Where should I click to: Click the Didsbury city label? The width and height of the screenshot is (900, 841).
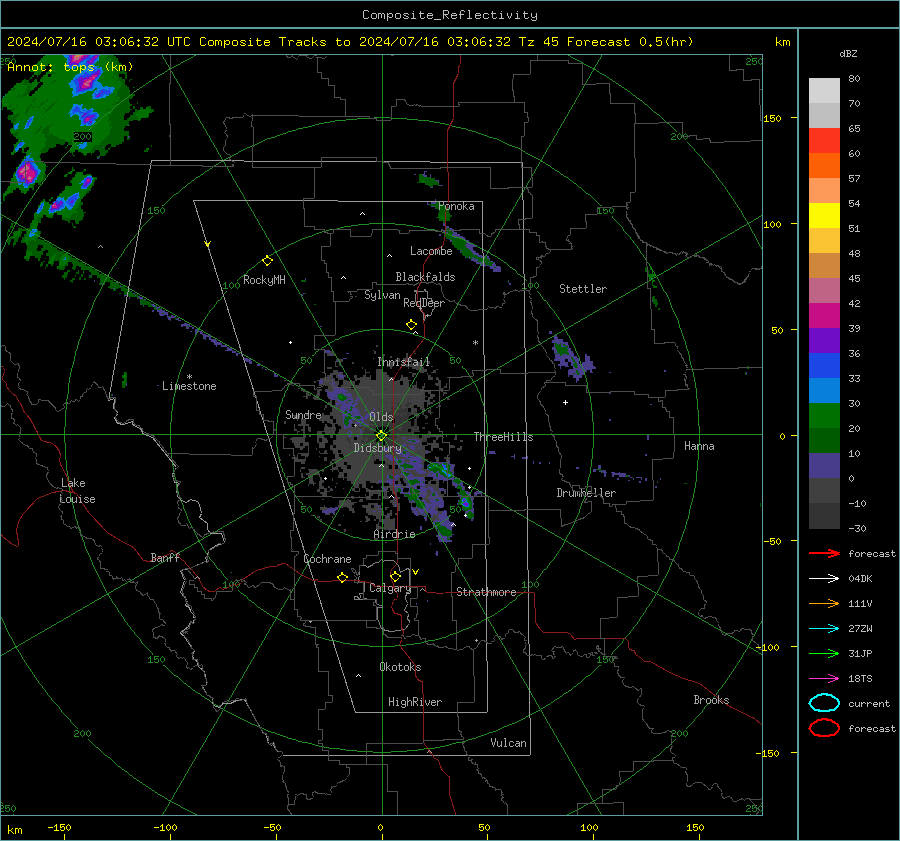pos(377,448)
